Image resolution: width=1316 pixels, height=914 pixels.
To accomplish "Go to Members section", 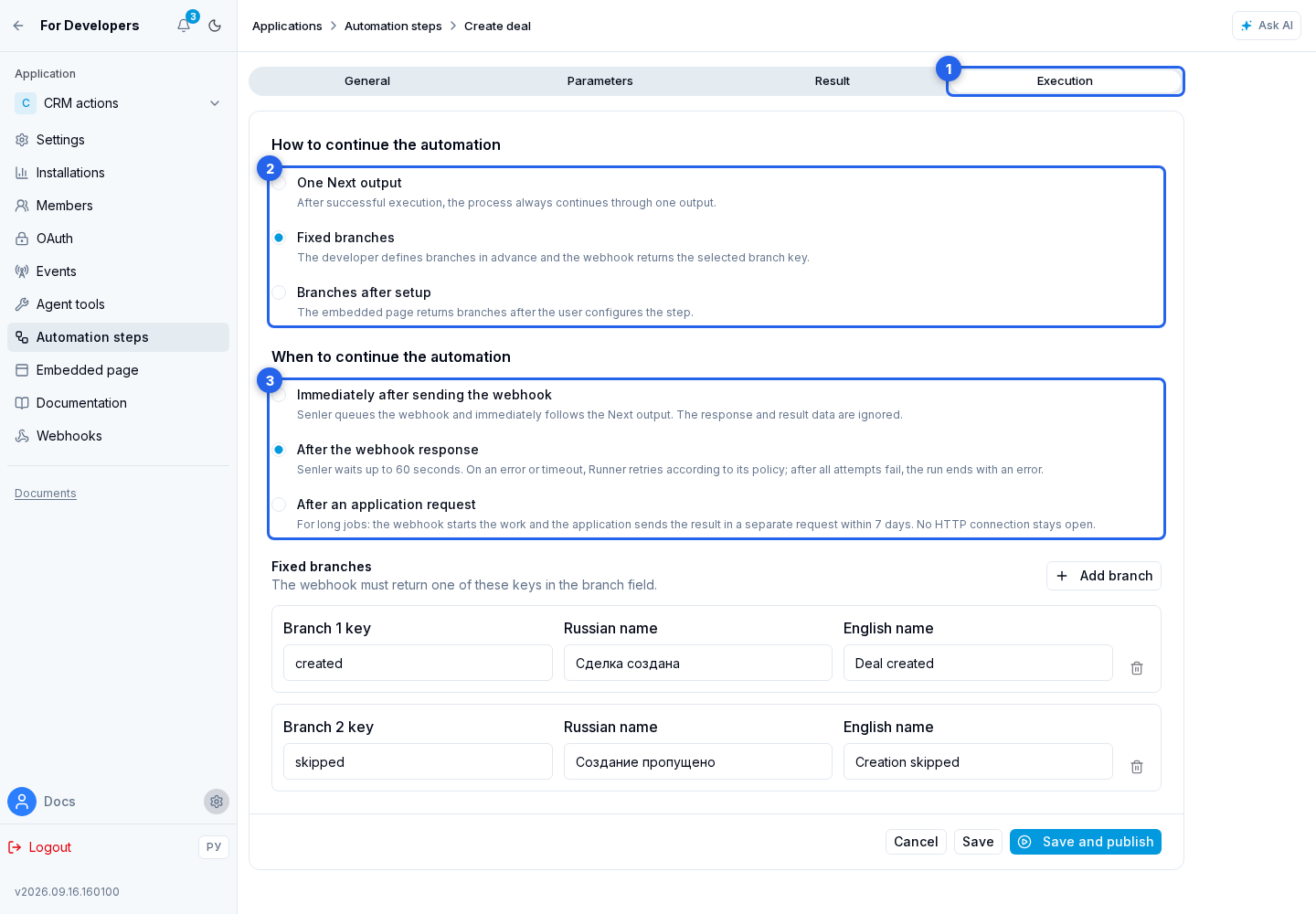I will coord(118,206).
